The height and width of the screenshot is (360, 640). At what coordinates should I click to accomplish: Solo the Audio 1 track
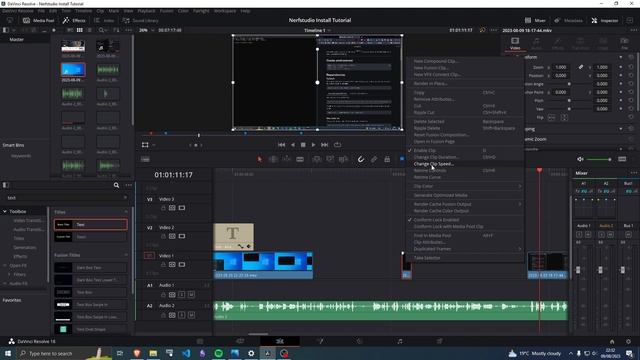pyautogui.click(x=182, y=294)
